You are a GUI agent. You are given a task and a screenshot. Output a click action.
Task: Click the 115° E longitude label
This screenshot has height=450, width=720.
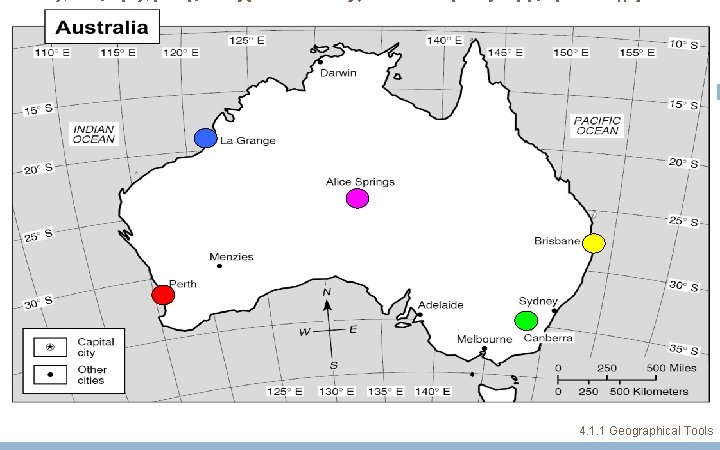[x=118, y=53]
